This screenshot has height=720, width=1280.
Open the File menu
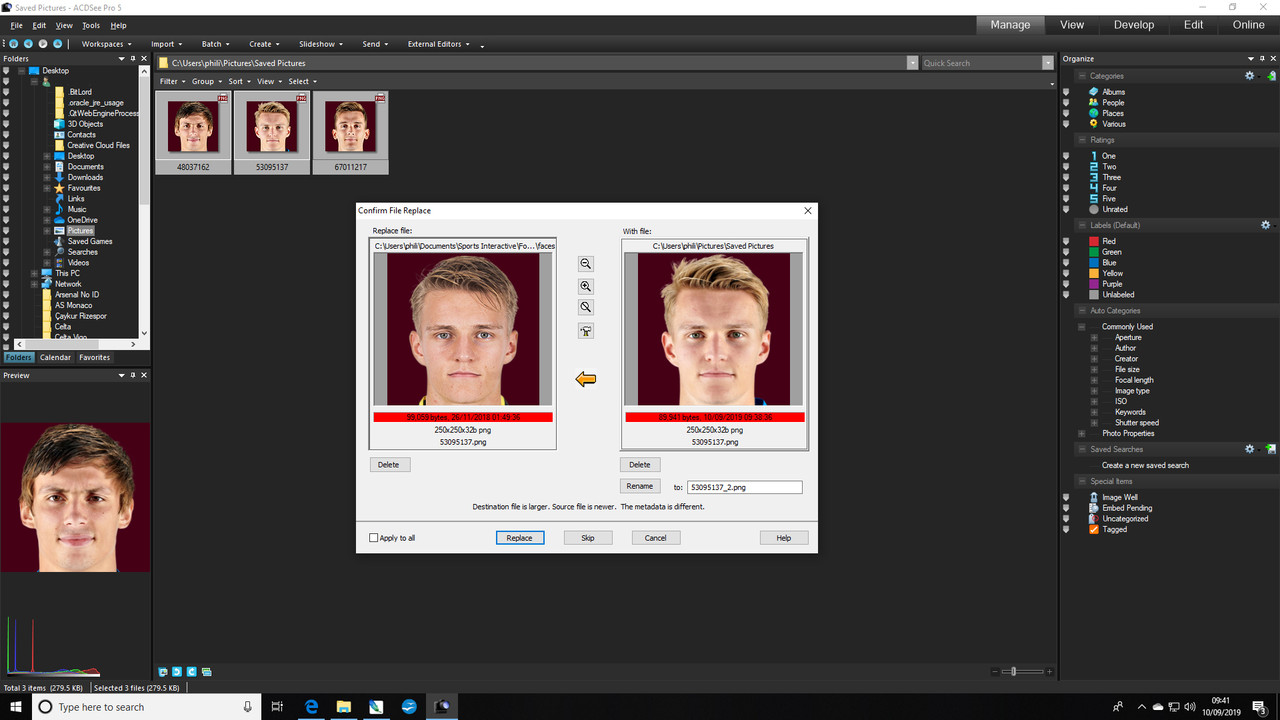16,25
